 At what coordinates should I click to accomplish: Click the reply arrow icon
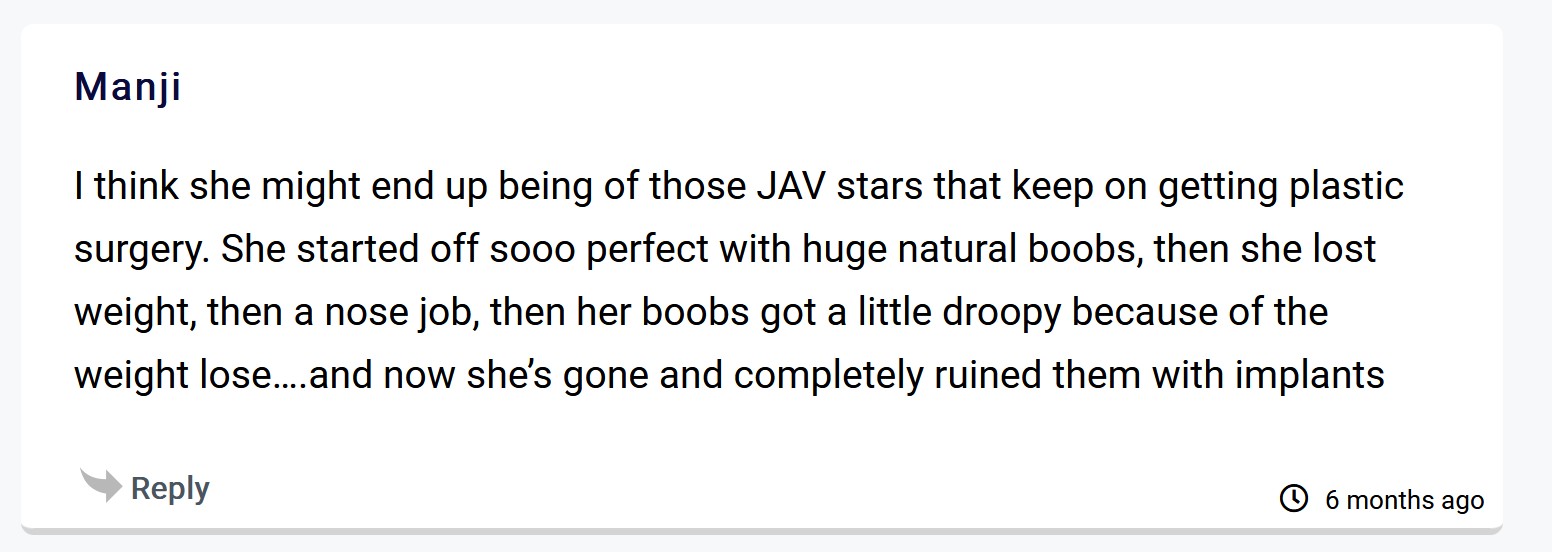(x=100, y=484)
